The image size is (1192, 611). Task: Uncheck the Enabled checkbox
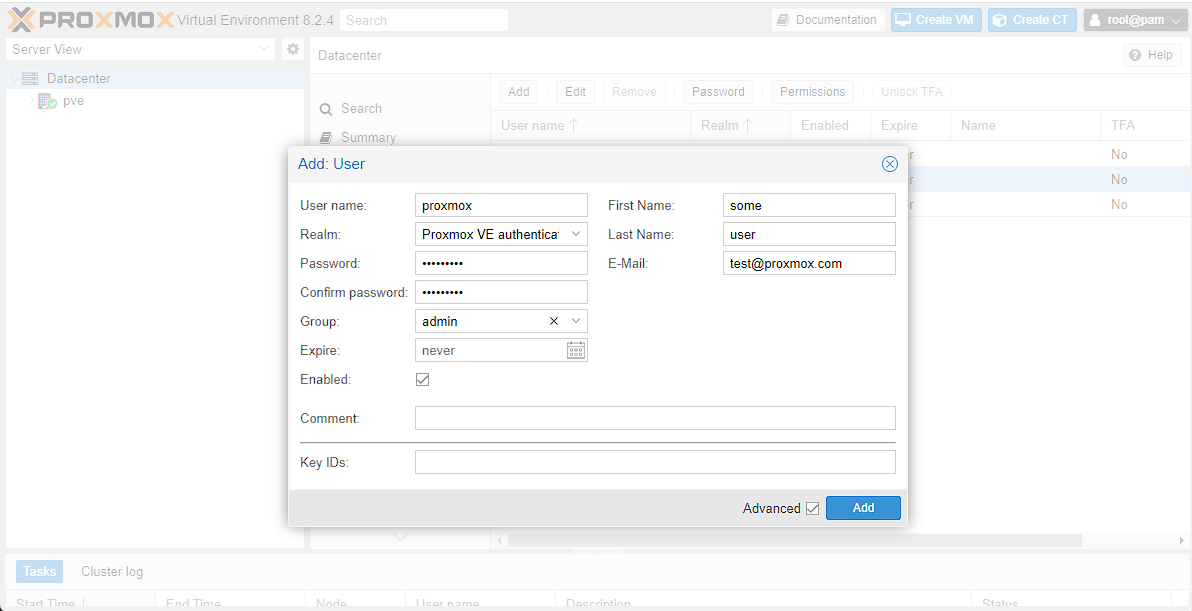(422, 380)
